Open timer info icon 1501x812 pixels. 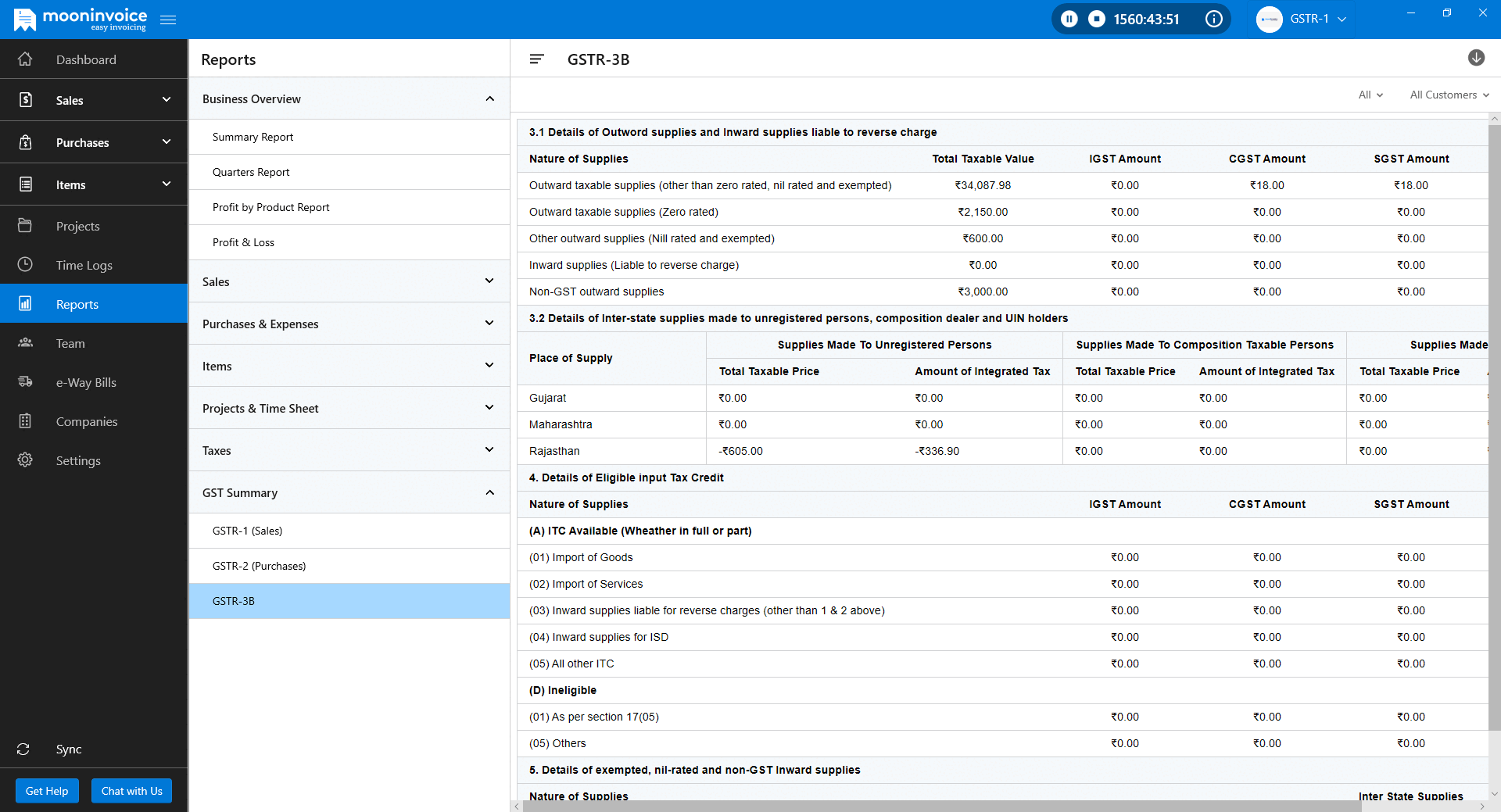tap(1214, 19)
